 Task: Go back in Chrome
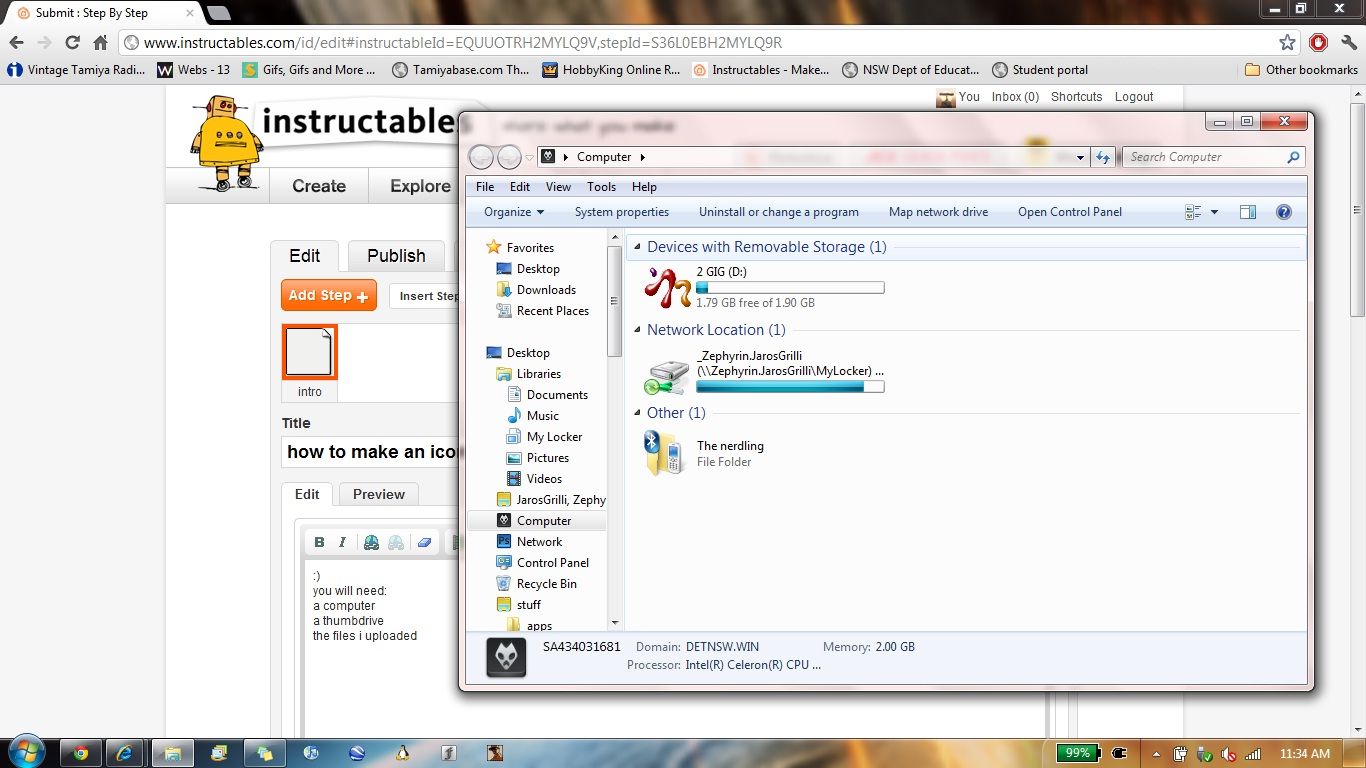click(16, 42)
